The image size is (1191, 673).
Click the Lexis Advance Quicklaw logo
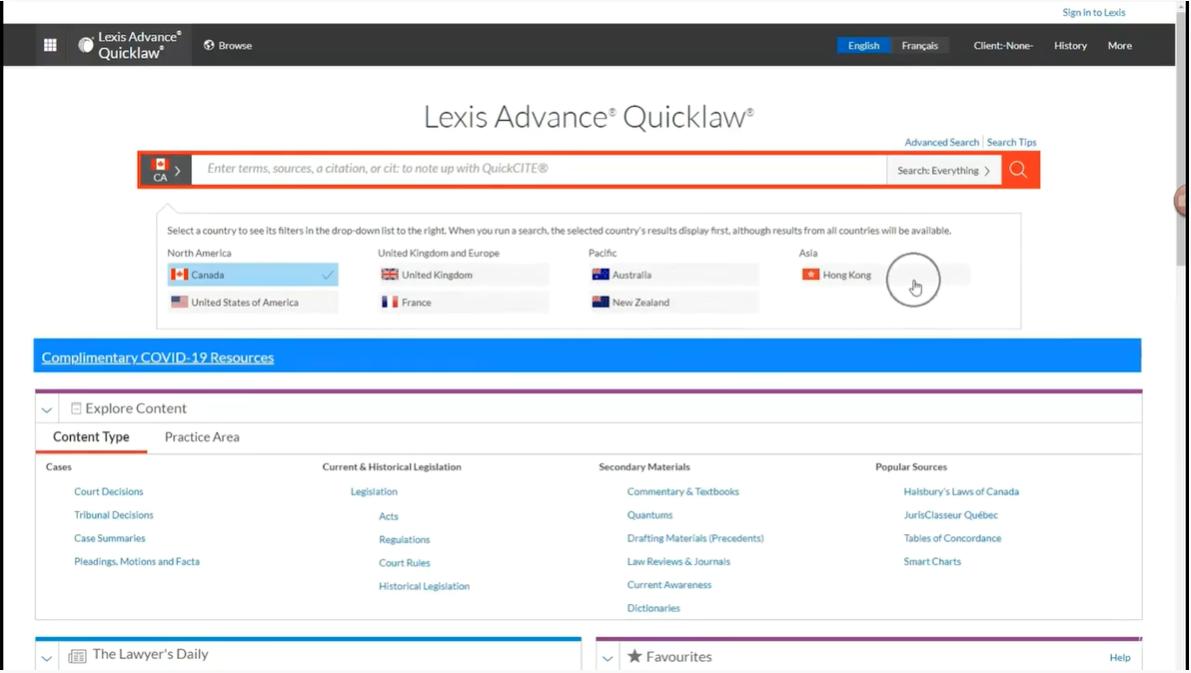coord(129,45)
